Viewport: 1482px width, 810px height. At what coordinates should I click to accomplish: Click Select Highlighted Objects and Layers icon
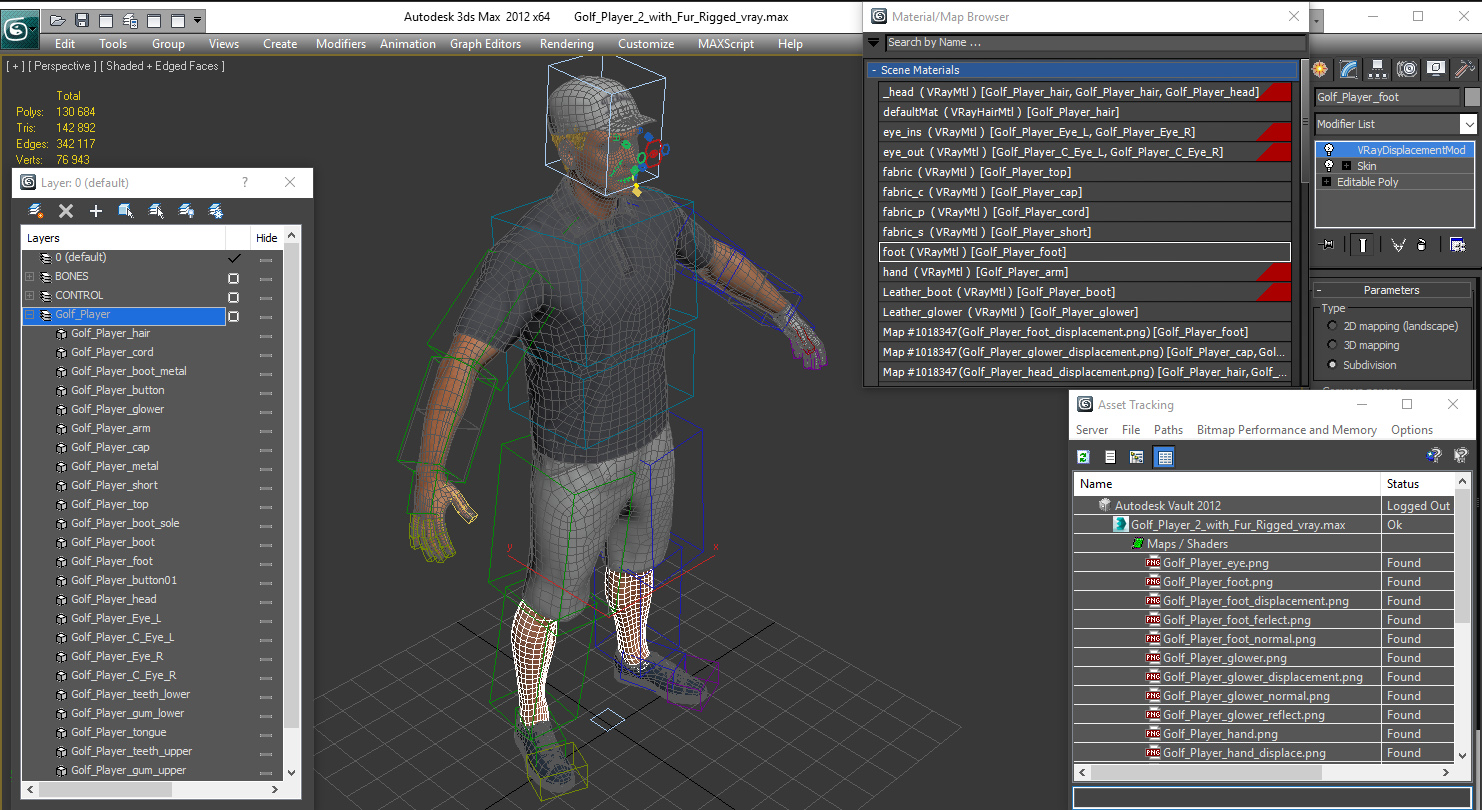click(x=126, y=211)
